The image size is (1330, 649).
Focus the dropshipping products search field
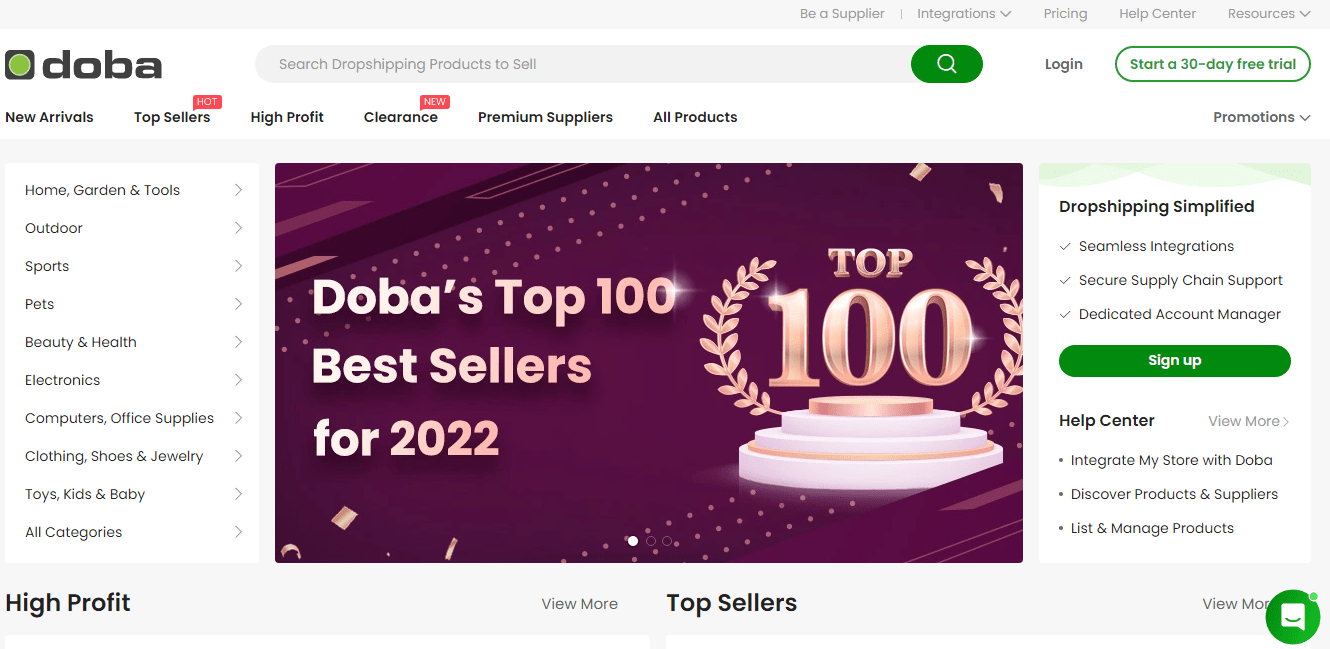click(x=580, y=64)
